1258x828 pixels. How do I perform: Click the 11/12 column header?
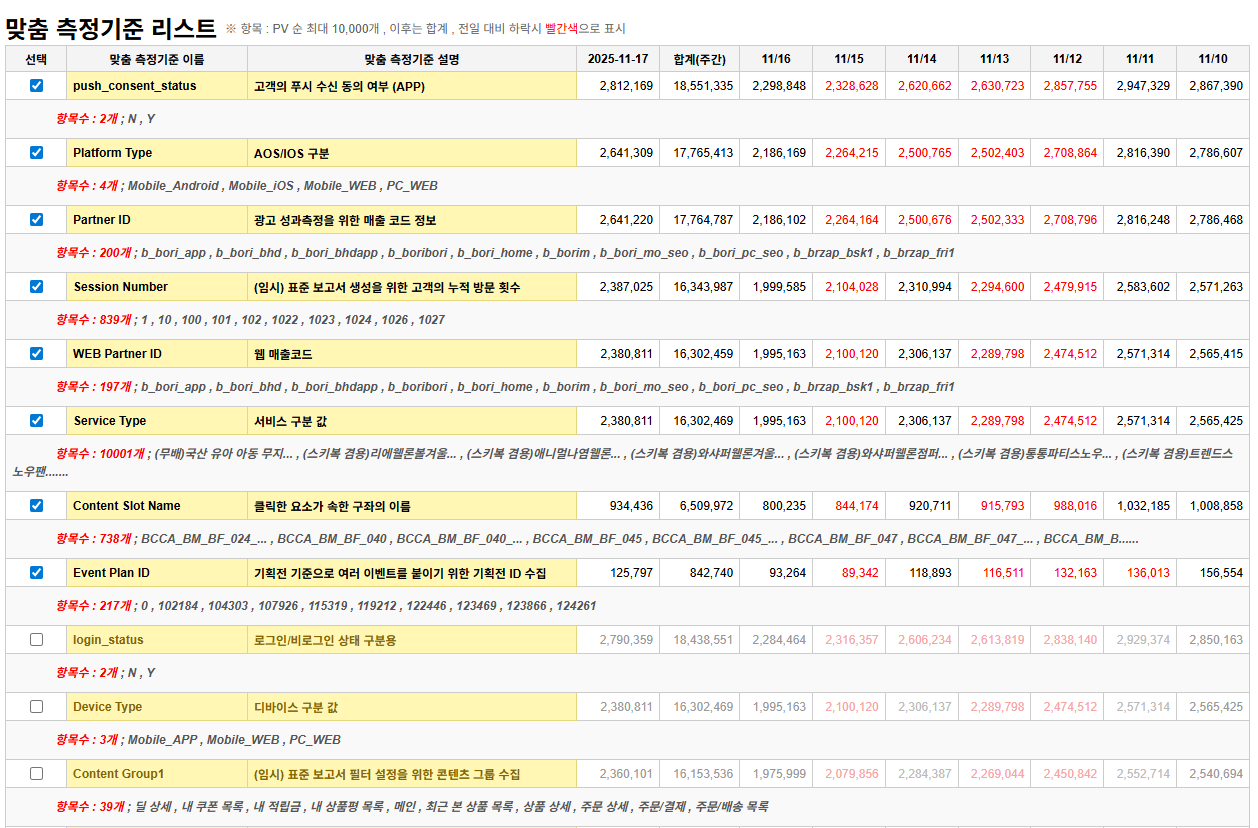tap(1068, 59)
